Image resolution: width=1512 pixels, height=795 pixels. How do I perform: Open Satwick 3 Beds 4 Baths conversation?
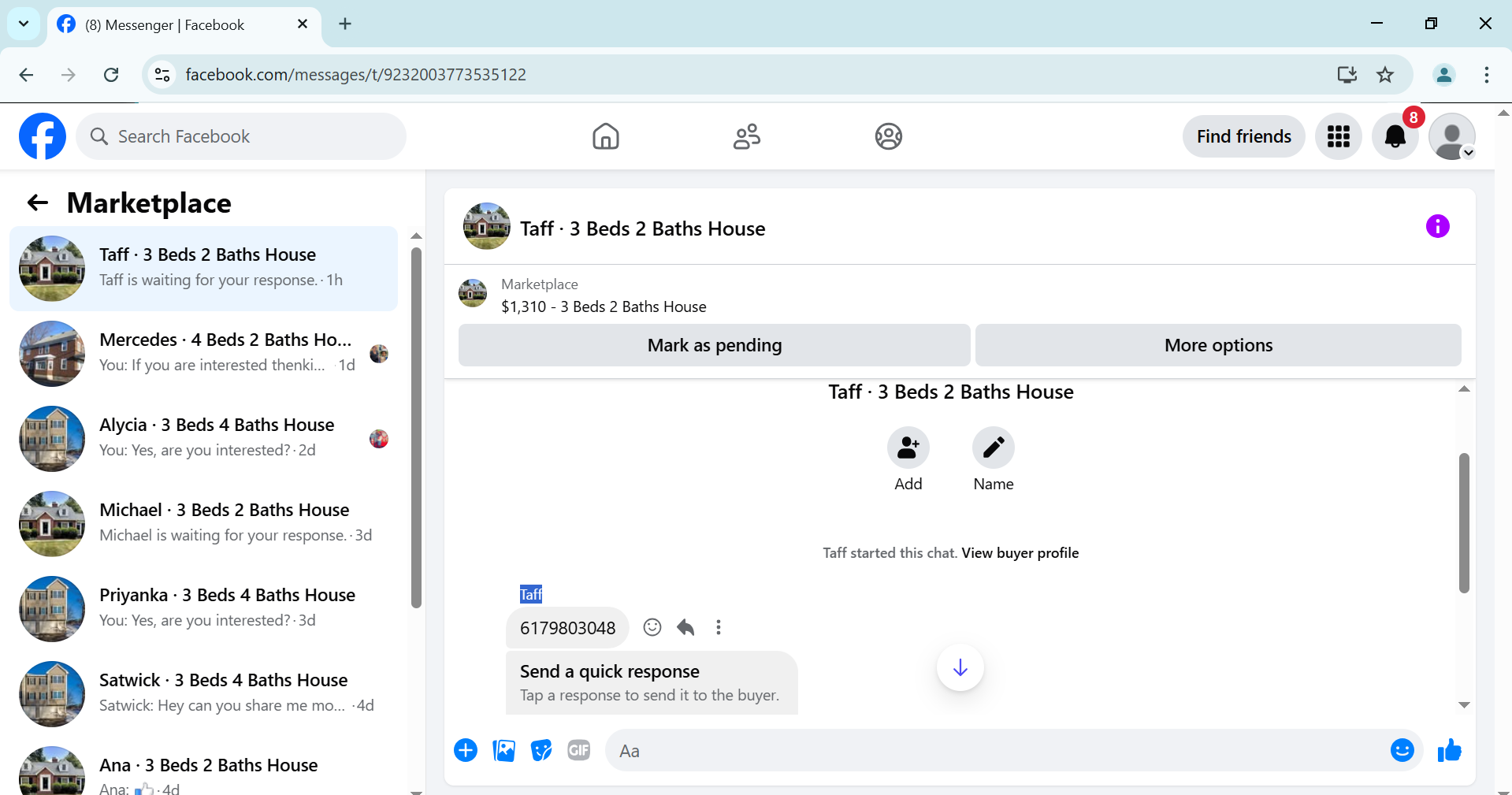[x=203, y=694]
